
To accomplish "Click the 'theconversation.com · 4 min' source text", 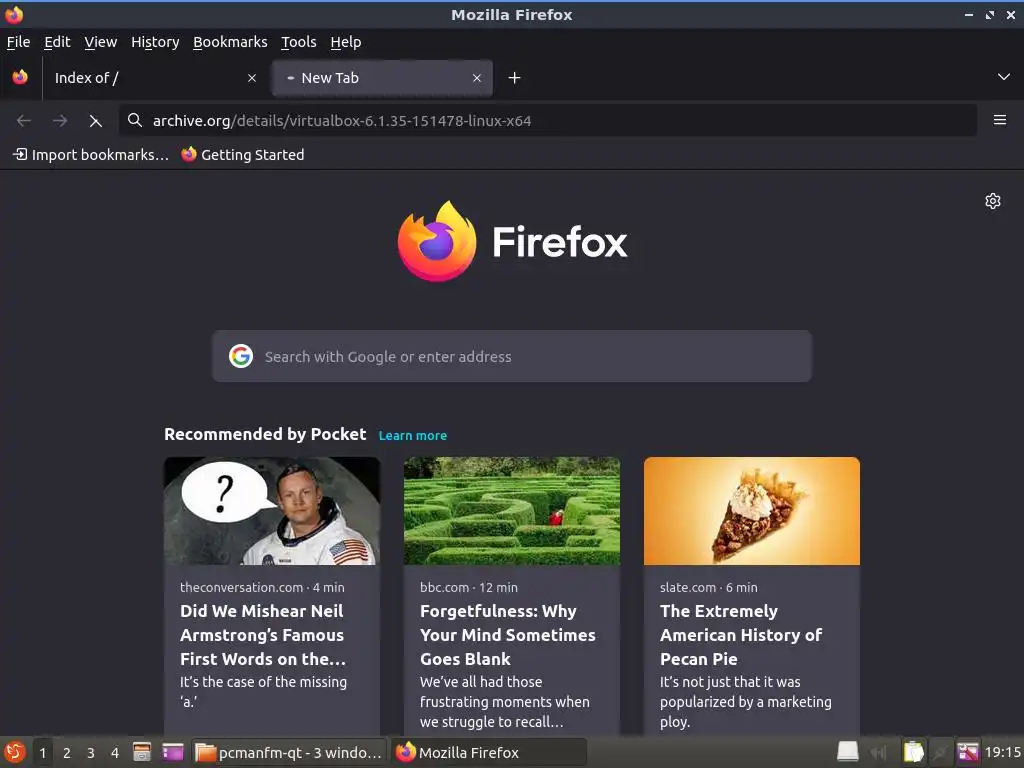I will point(262,587).
